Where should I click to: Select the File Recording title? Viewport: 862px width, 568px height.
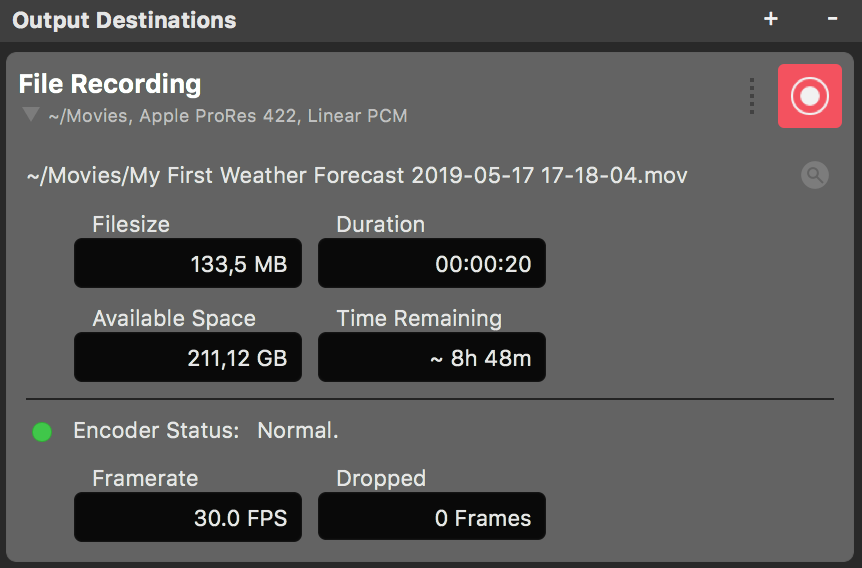[110, 84]
